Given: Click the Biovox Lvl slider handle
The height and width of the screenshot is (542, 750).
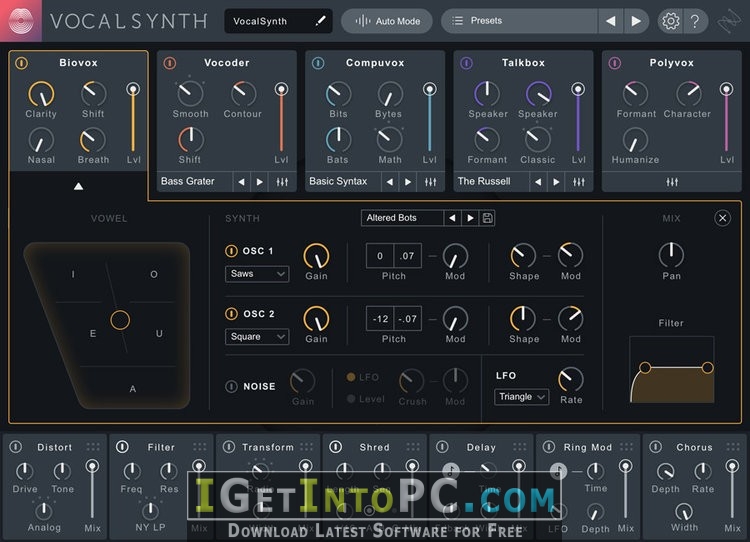Looking at the screenshot, I should tap(133, 89).
